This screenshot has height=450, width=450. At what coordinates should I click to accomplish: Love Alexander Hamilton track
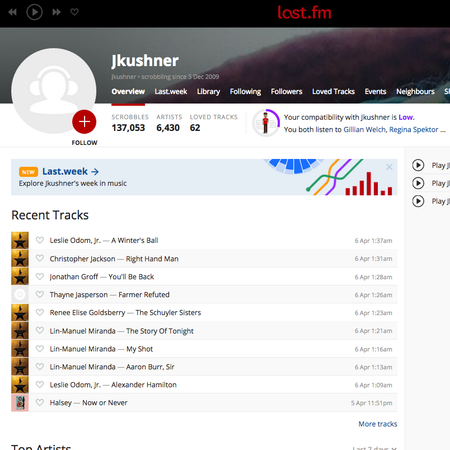40,384
